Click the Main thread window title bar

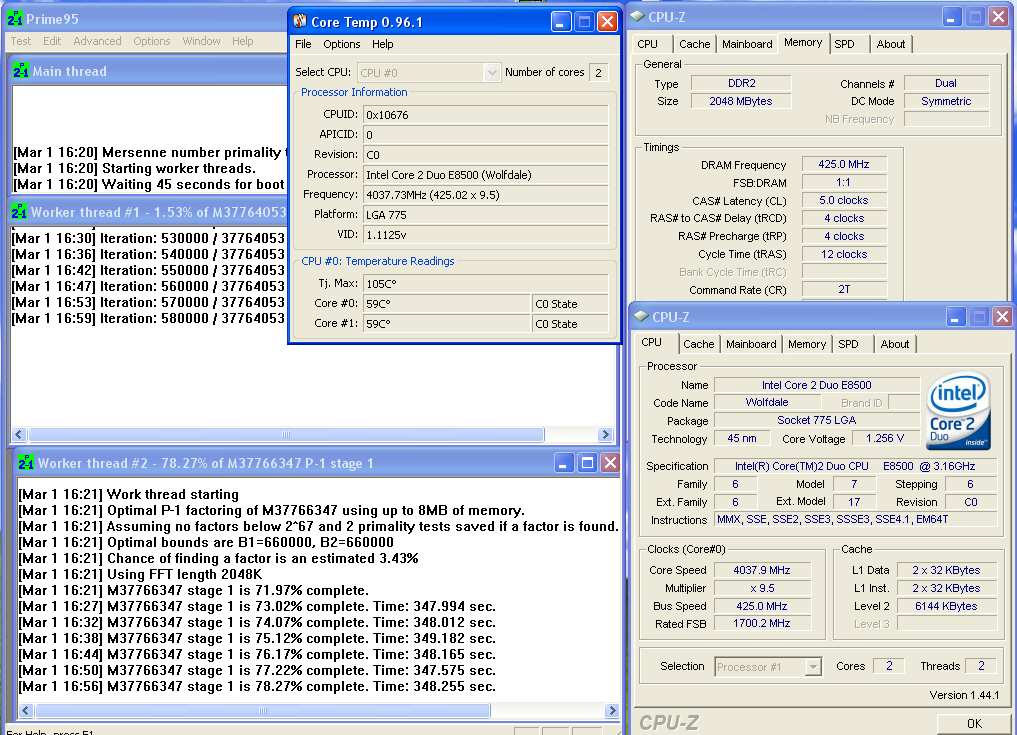(x=149, y=71)
